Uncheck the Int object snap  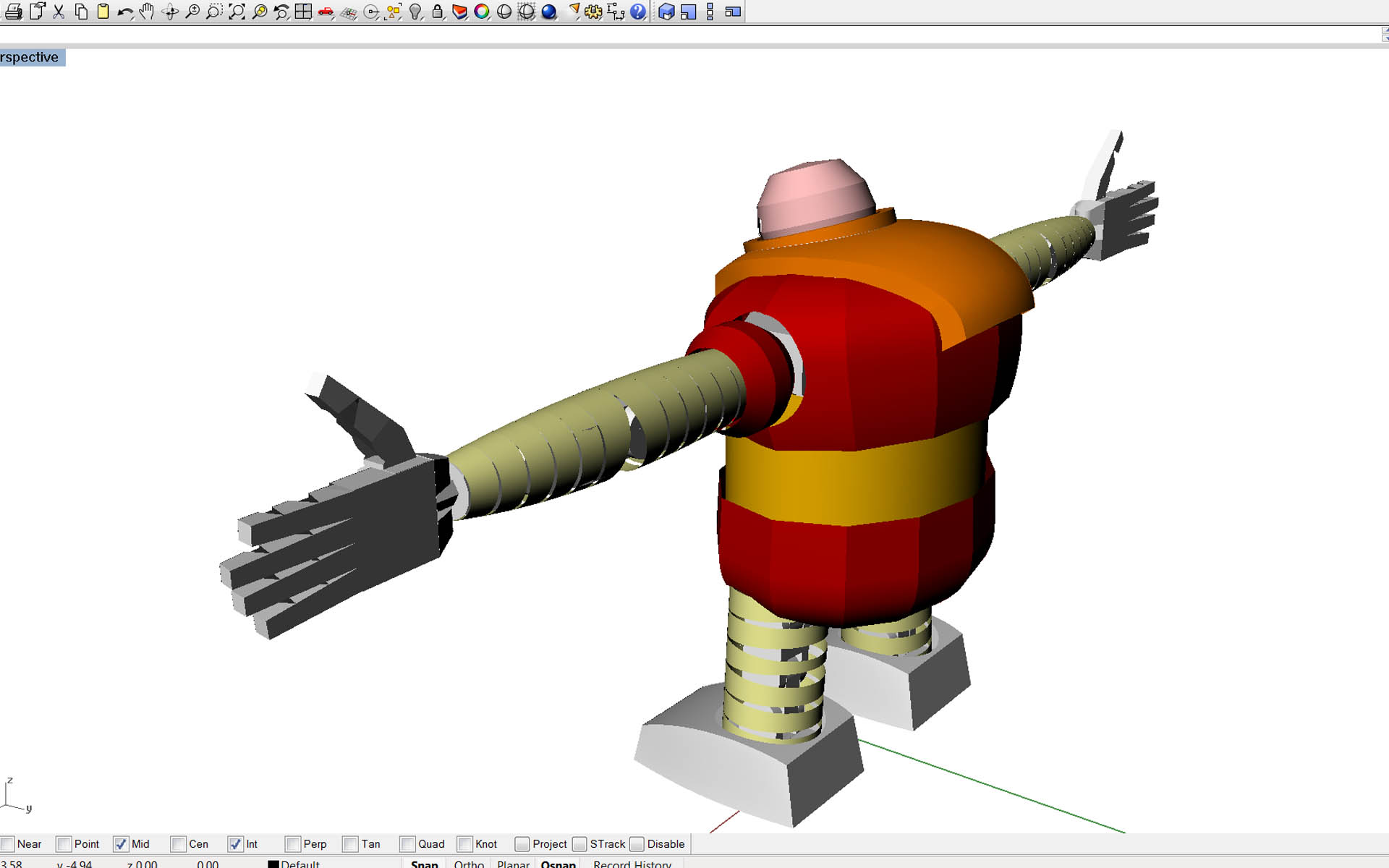[x=236, y=844]
